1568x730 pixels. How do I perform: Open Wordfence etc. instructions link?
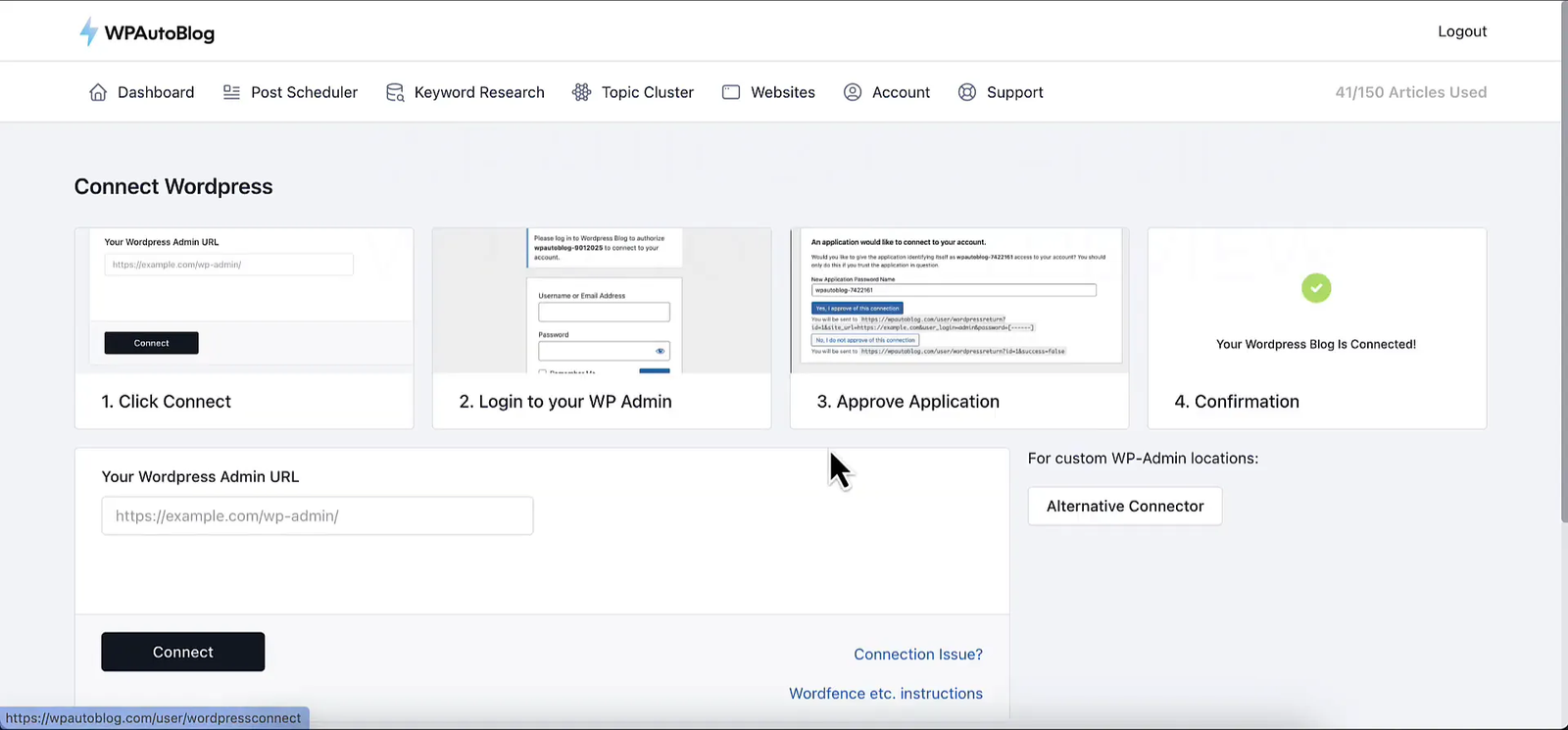click(x=886, y=694)
